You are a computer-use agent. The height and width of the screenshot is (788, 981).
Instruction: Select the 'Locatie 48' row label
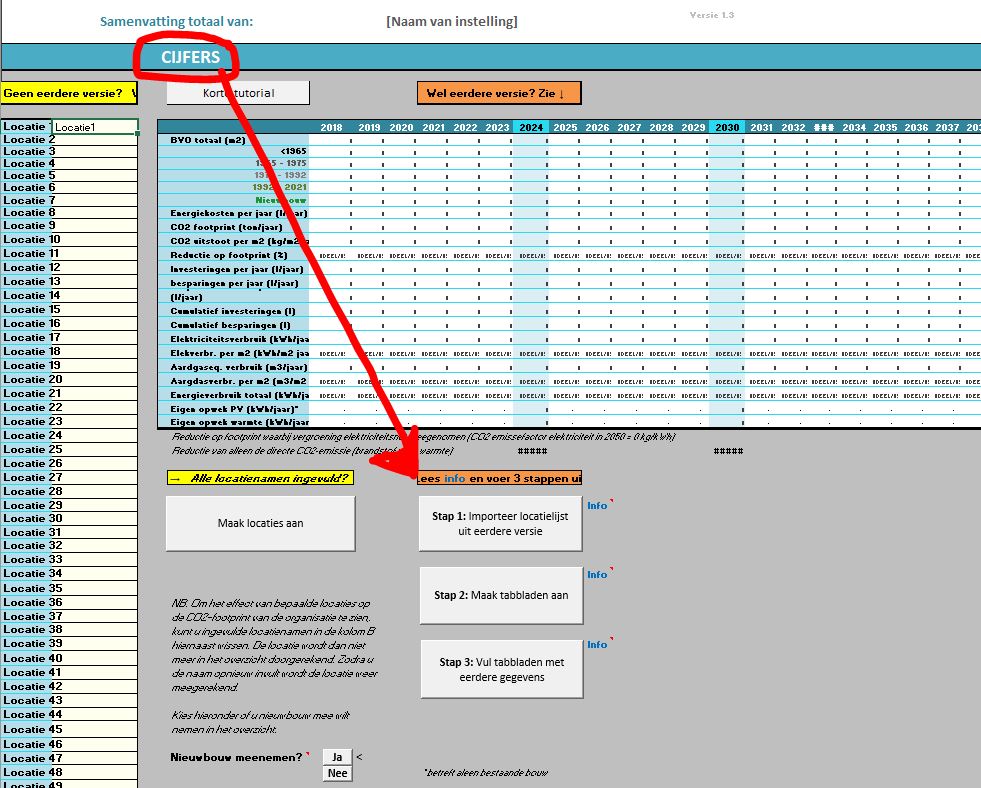pyautogui.click(x=33, y=772)
